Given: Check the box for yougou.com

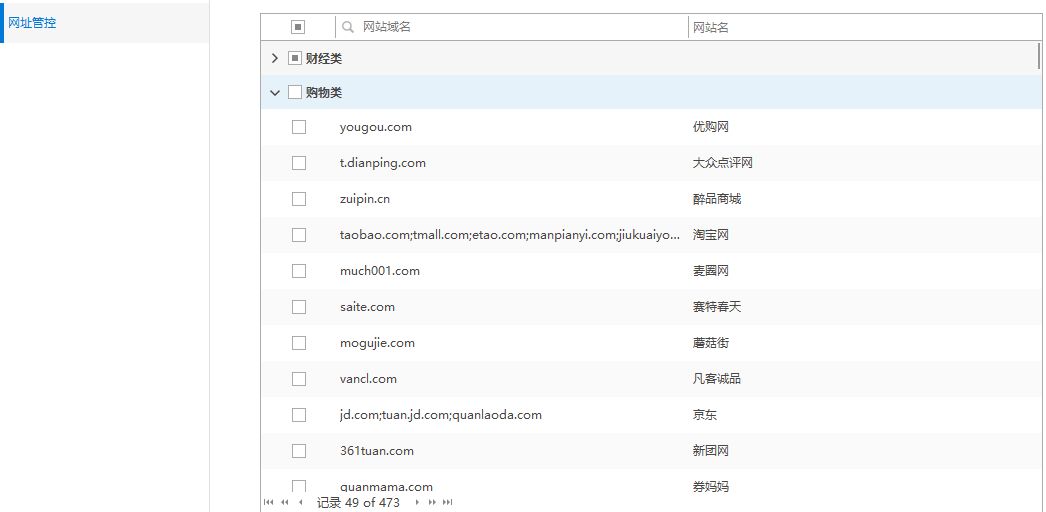Looking at the screenshot, I should click(x=299, y=127).
